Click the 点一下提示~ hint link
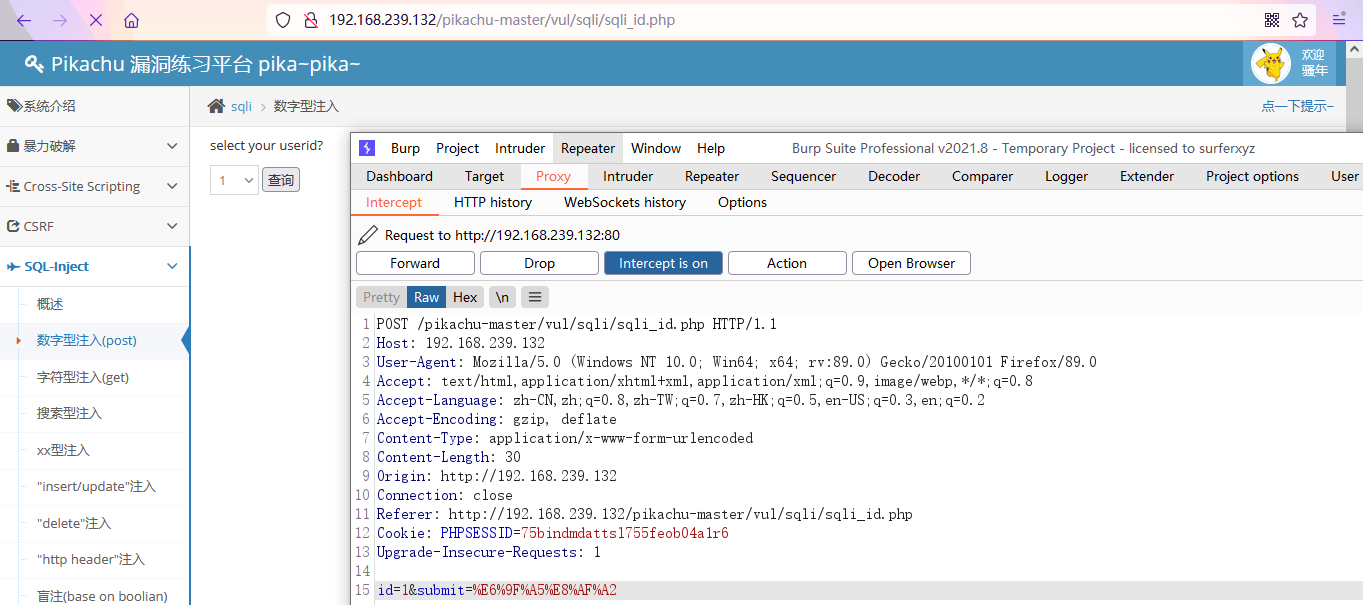The height and width of the screenshot is (605, 1363). (x=1297, y=106)
